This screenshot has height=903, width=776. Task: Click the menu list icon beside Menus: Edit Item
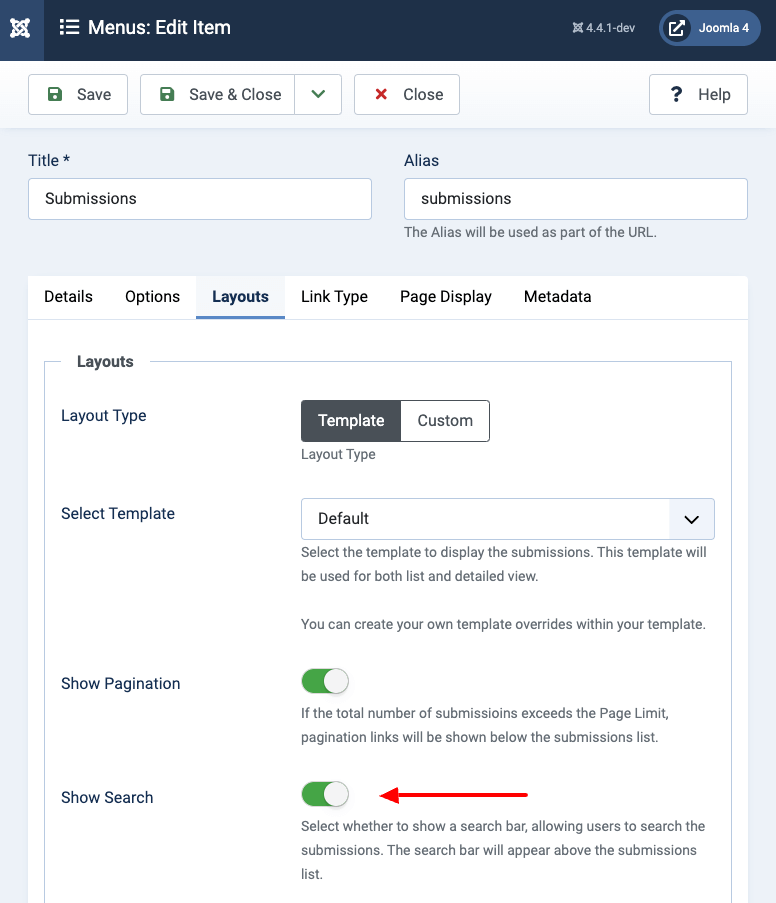pyautogui.click(x=69, y=27)
